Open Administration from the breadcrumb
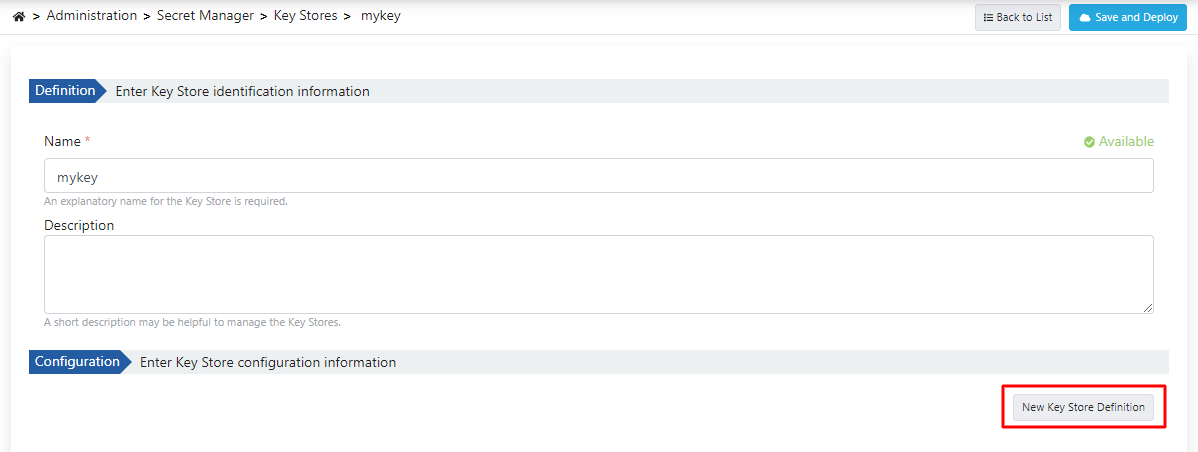This screenshot has width=1198, height=452. (x=92, y=16)
